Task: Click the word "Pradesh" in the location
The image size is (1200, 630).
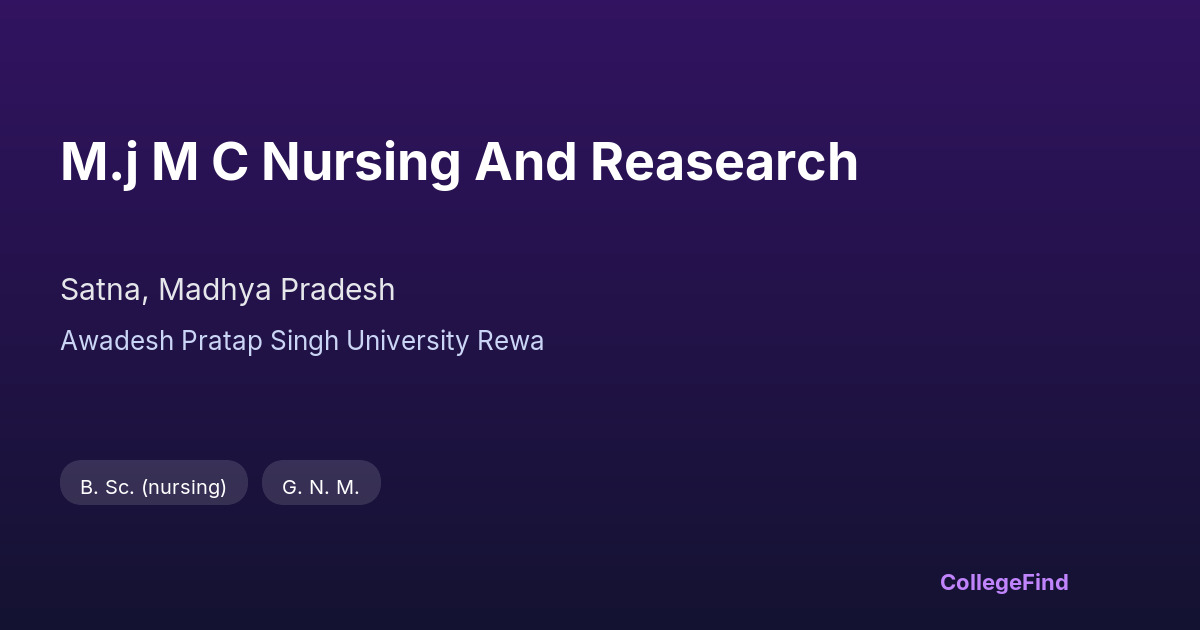Action: click(337, 290)
